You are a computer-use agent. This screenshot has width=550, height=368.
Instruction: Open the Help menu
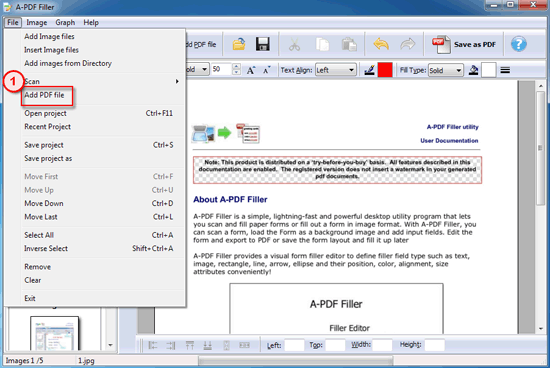click(91, 22)
